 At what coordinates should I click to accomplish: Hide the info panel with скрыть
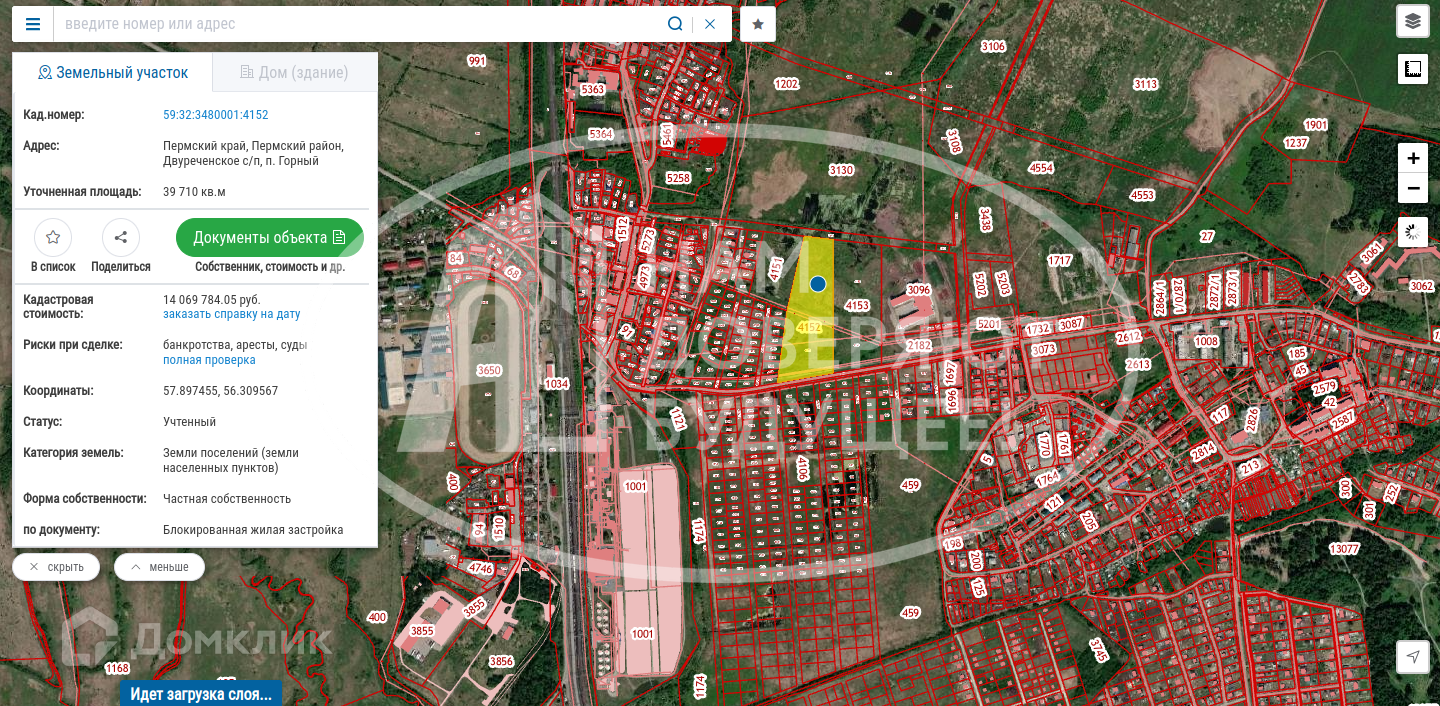[56, 567]
